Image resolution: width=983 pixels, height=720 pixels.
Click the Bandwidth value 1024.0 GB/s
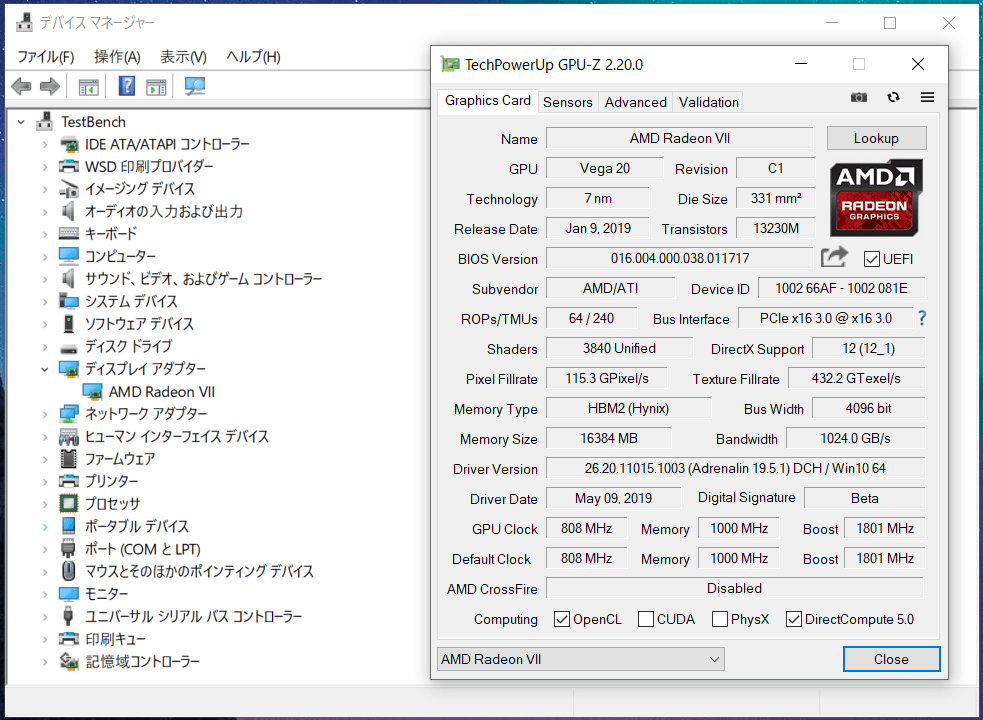coord(855,438)
